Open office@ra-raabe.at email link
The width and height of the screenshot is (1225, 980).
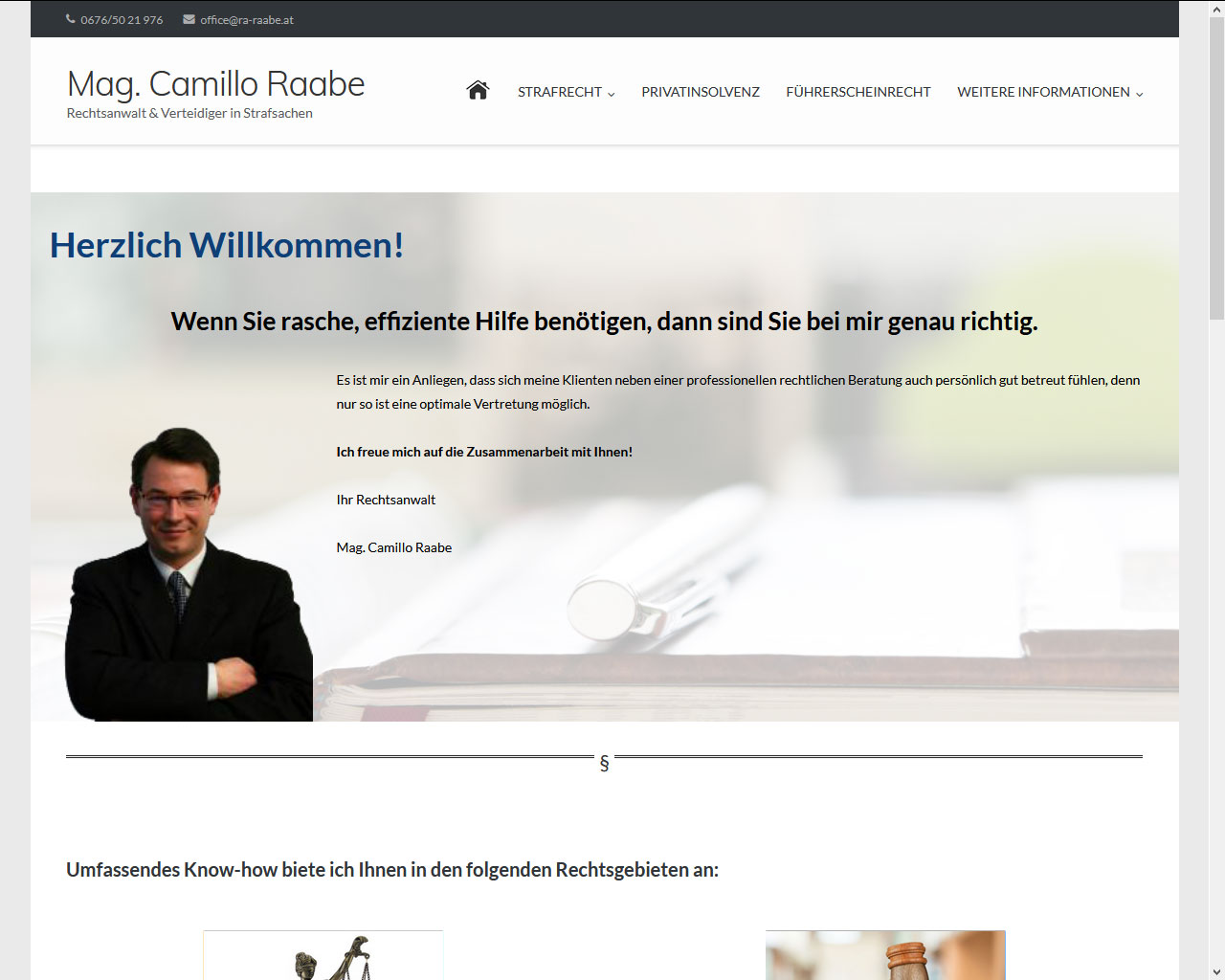point(247,20)
